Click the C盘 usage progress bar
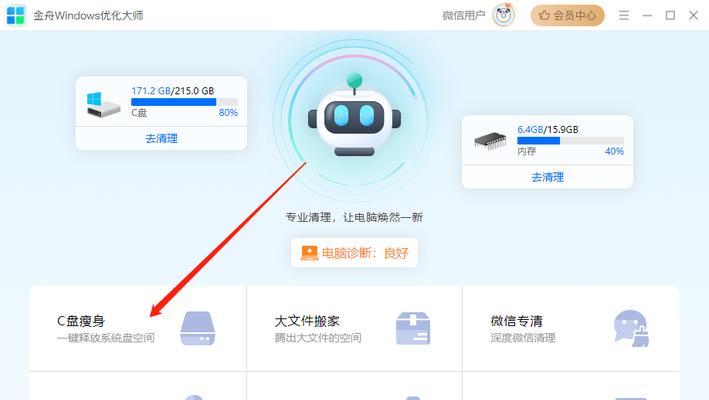 click(184, 102)
